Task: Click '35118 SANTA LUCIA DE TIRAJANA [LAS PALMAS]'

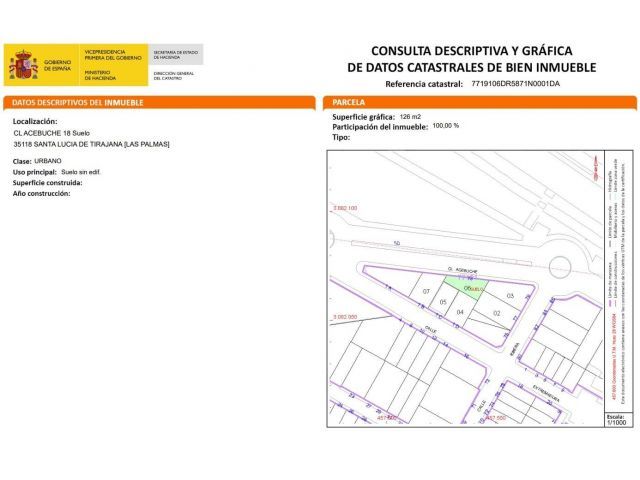Action: point(91,144)
